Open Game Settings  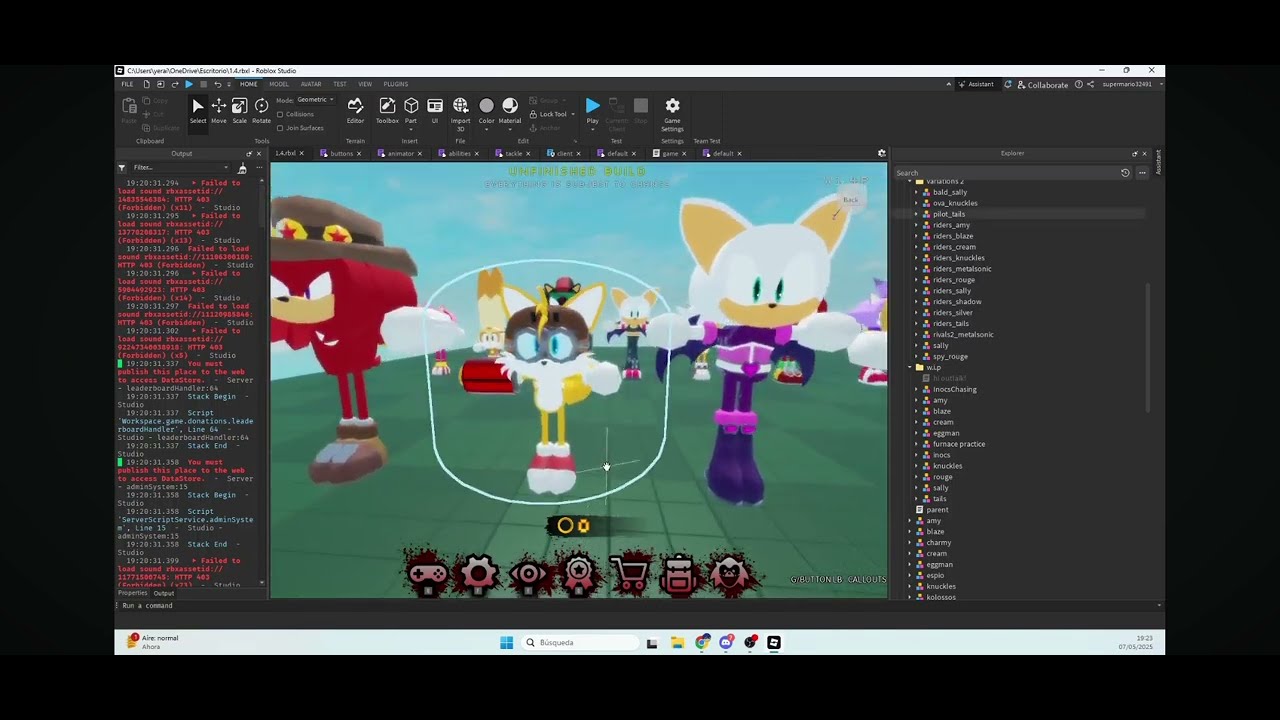point(672,112)
